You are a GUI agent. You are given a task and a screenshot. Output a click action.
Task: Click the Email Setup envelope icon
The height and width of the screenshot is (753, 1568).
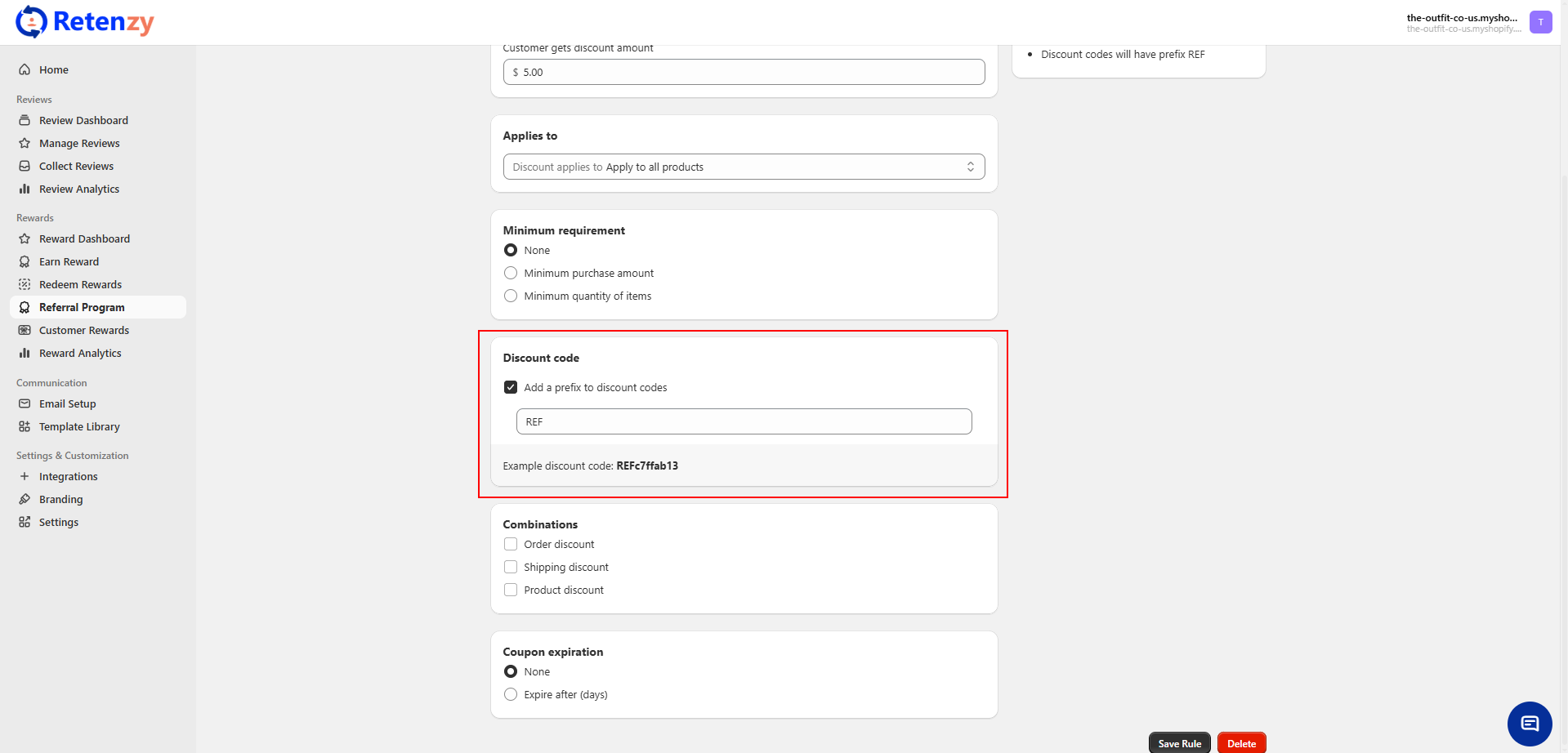(25, 403)
